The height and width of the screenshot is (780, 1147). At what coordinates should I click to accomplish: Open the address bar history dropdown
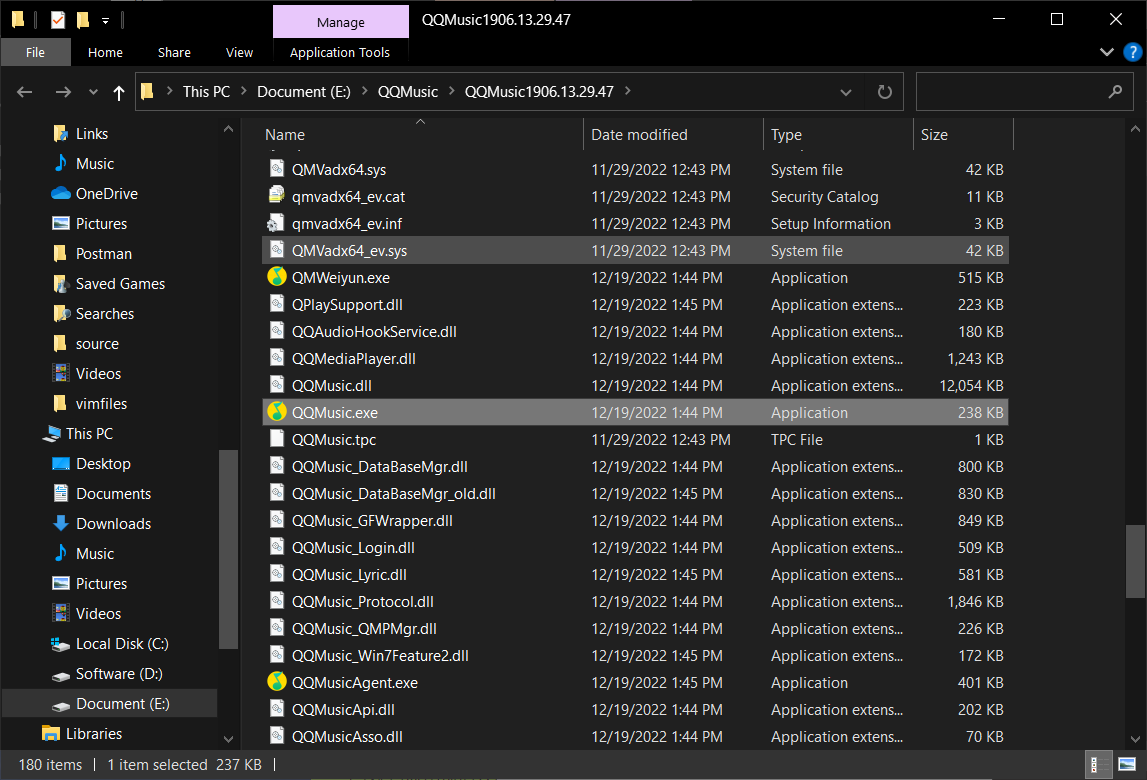[x=846, y=92]
